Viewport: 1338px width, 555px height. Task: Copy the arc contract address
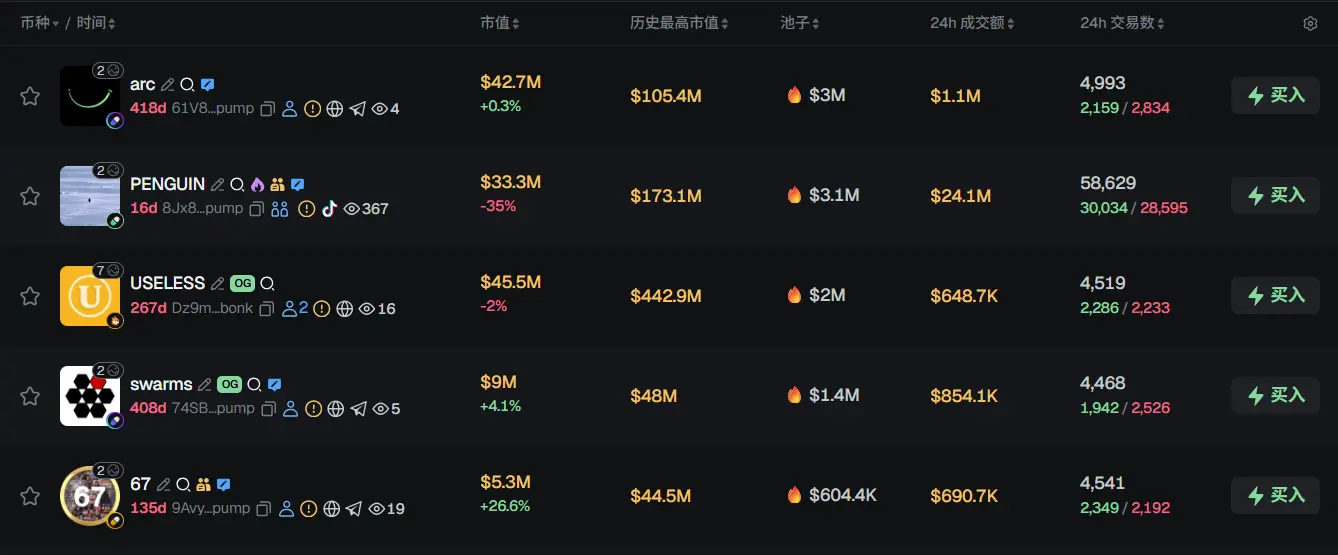coord(268,109)
